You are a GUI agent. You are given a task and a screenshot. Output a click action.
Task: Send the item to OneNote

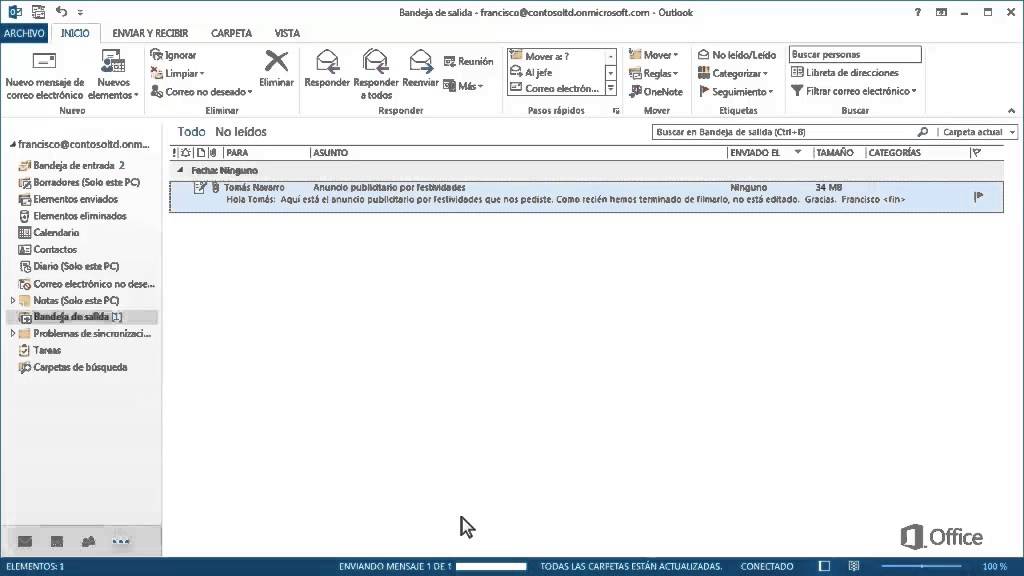656,91
